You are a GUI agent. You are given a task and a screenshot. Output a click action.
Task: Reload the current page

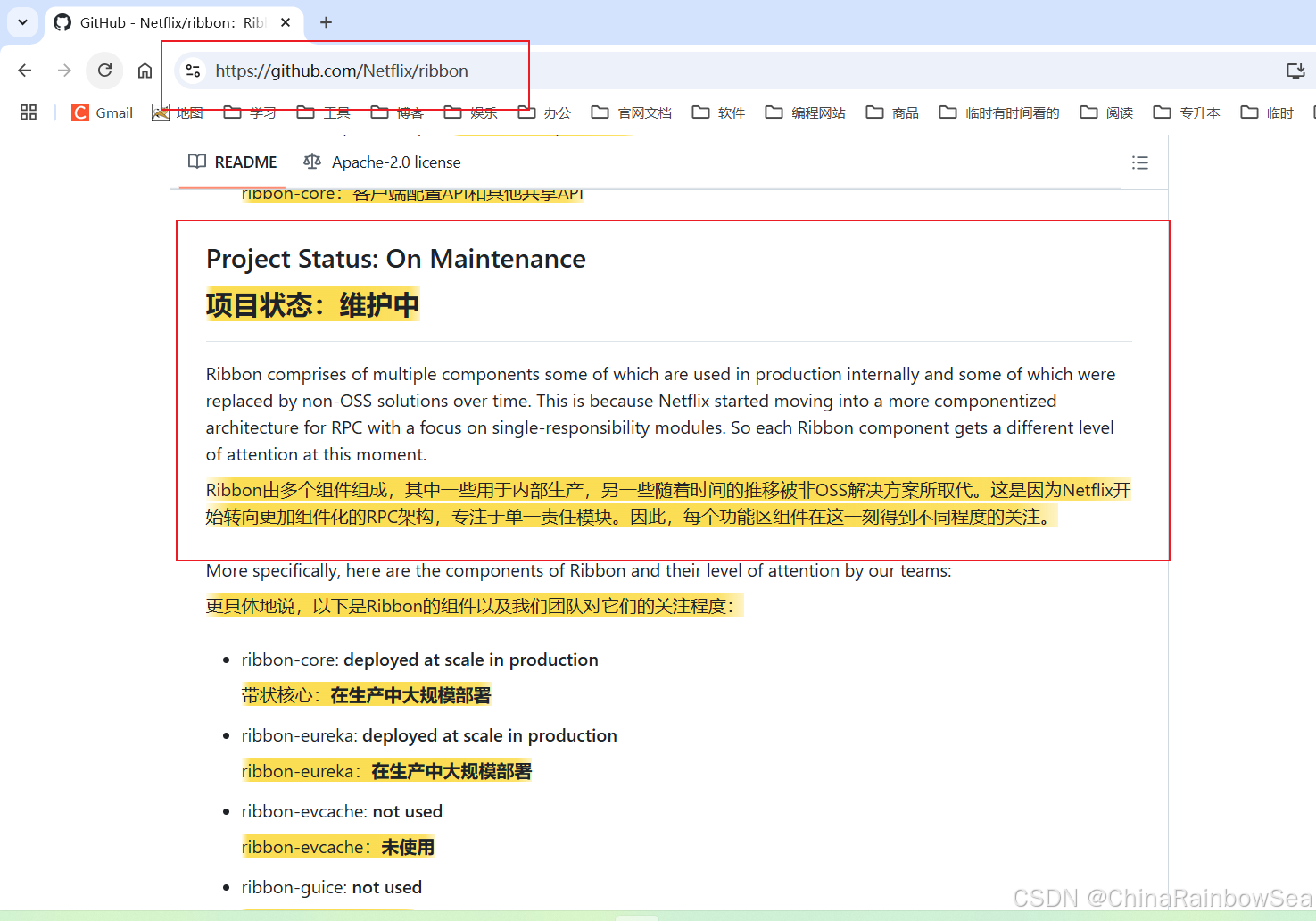[104, 71]
